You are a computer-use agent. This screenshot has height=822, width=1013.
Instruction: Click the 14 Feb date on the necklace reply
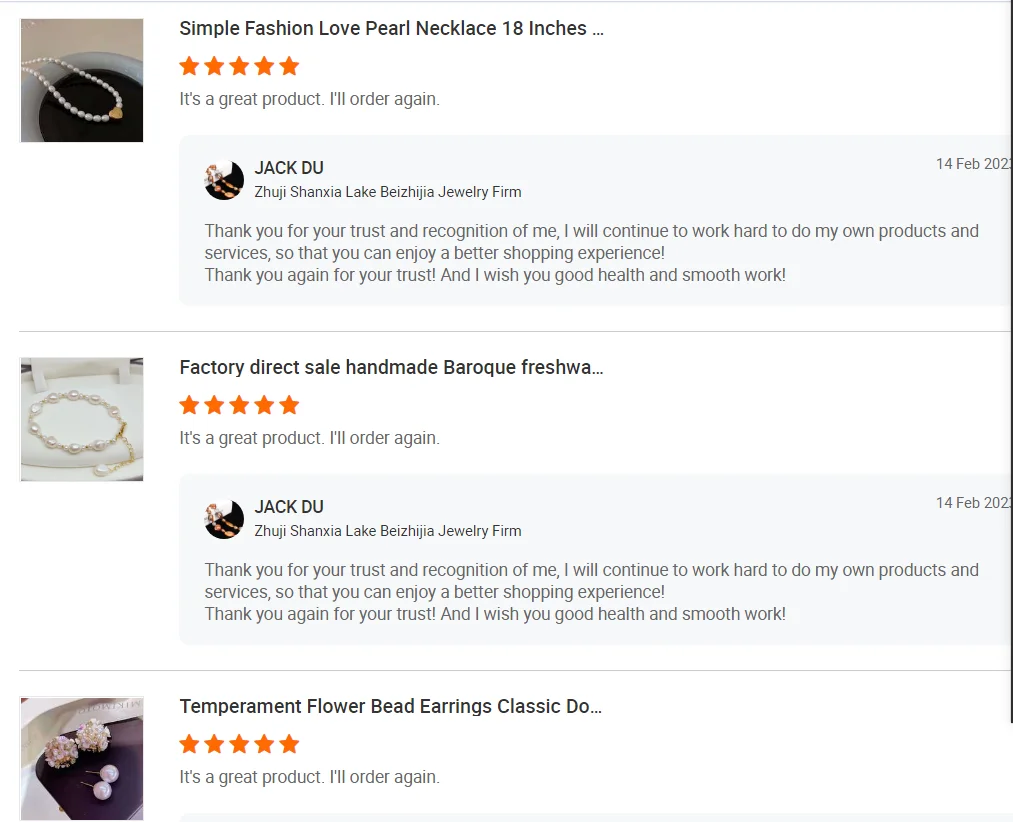(x=973, y=164)
